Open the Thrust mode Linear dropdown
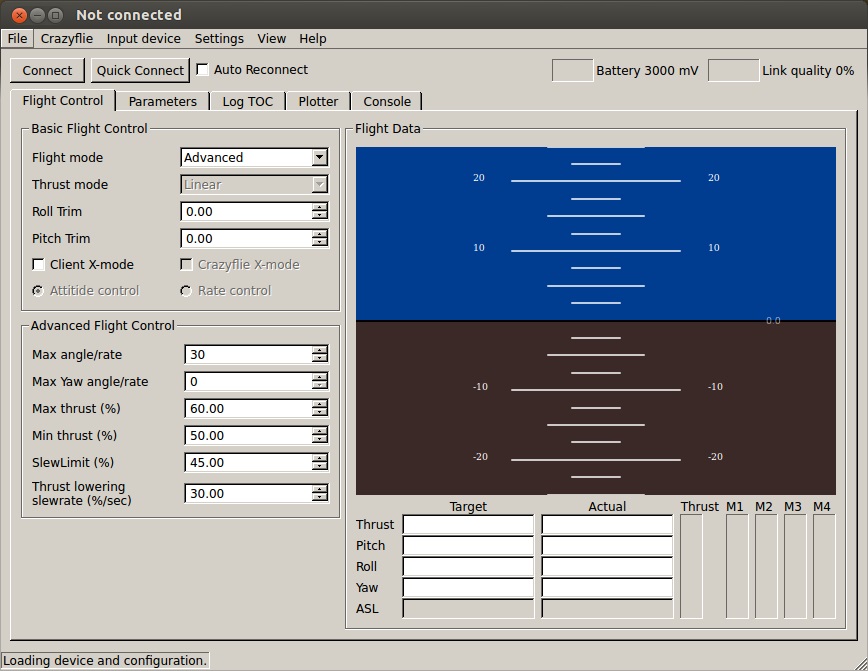The width and height of the screenshot is (868, 671). [255, 184]
